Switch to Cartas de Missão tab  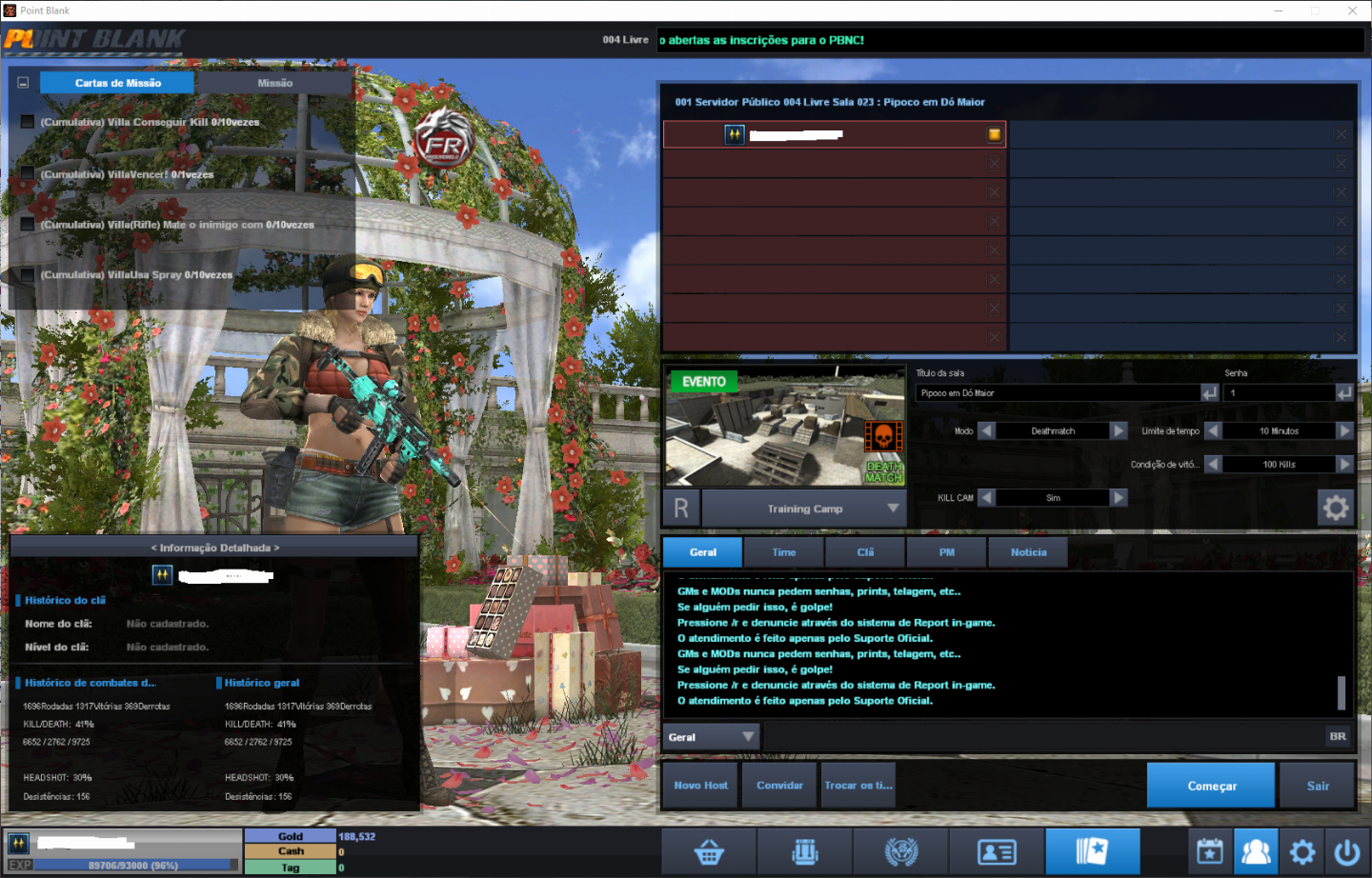click(118, 83)
